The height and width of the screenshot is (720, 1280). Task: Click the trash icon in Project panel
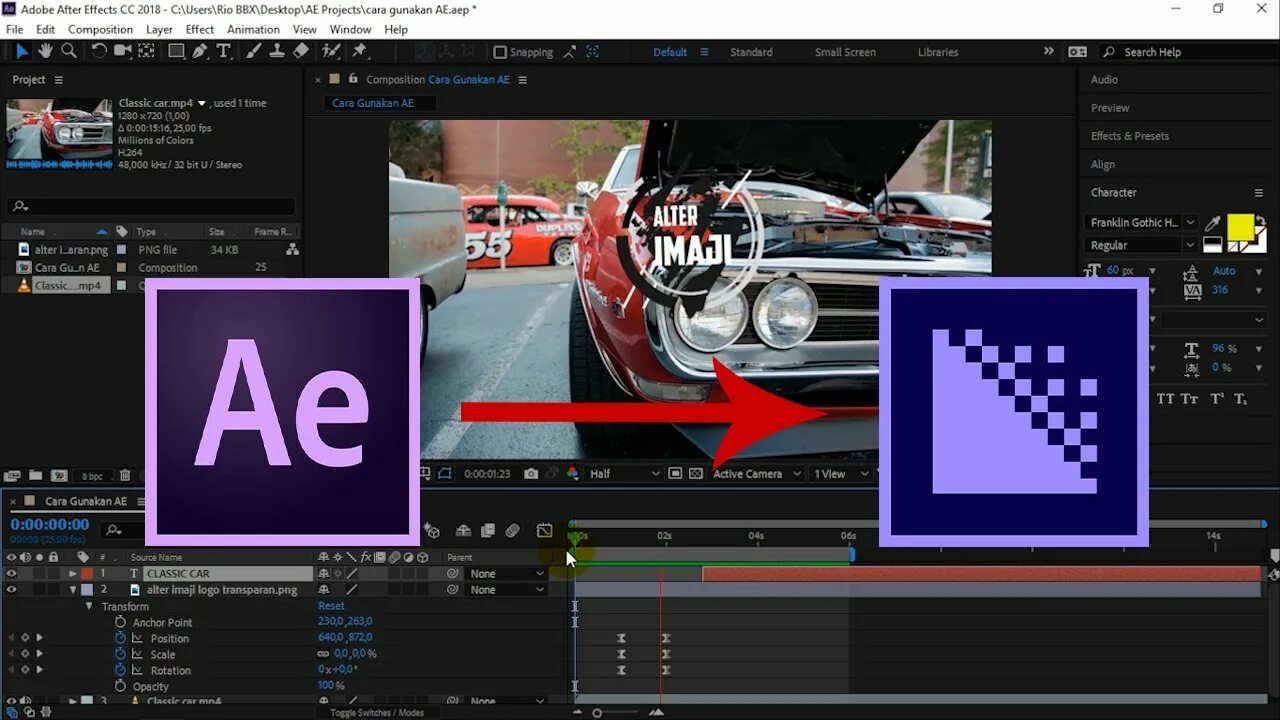click(x=125, y=476)
